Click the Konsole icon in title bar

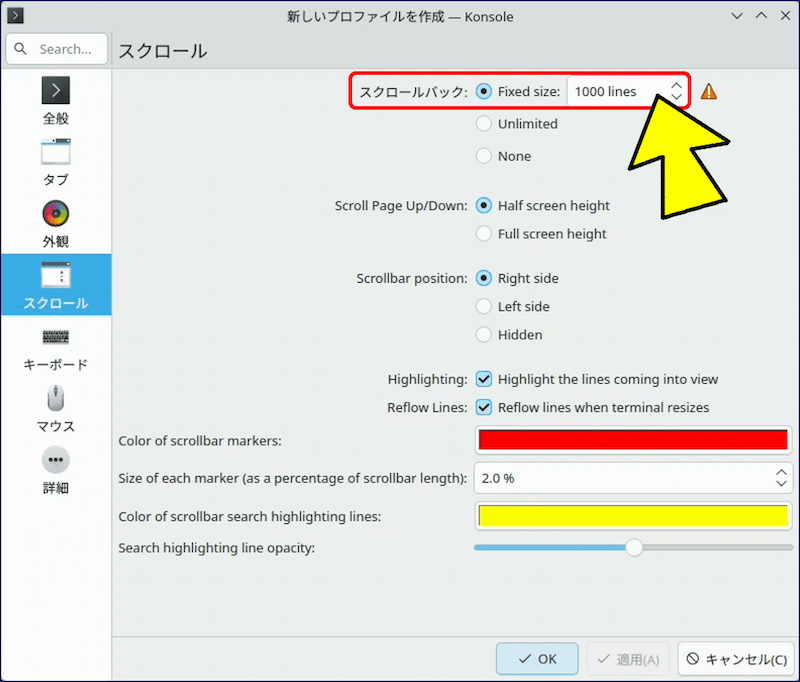tap(16, 16)
